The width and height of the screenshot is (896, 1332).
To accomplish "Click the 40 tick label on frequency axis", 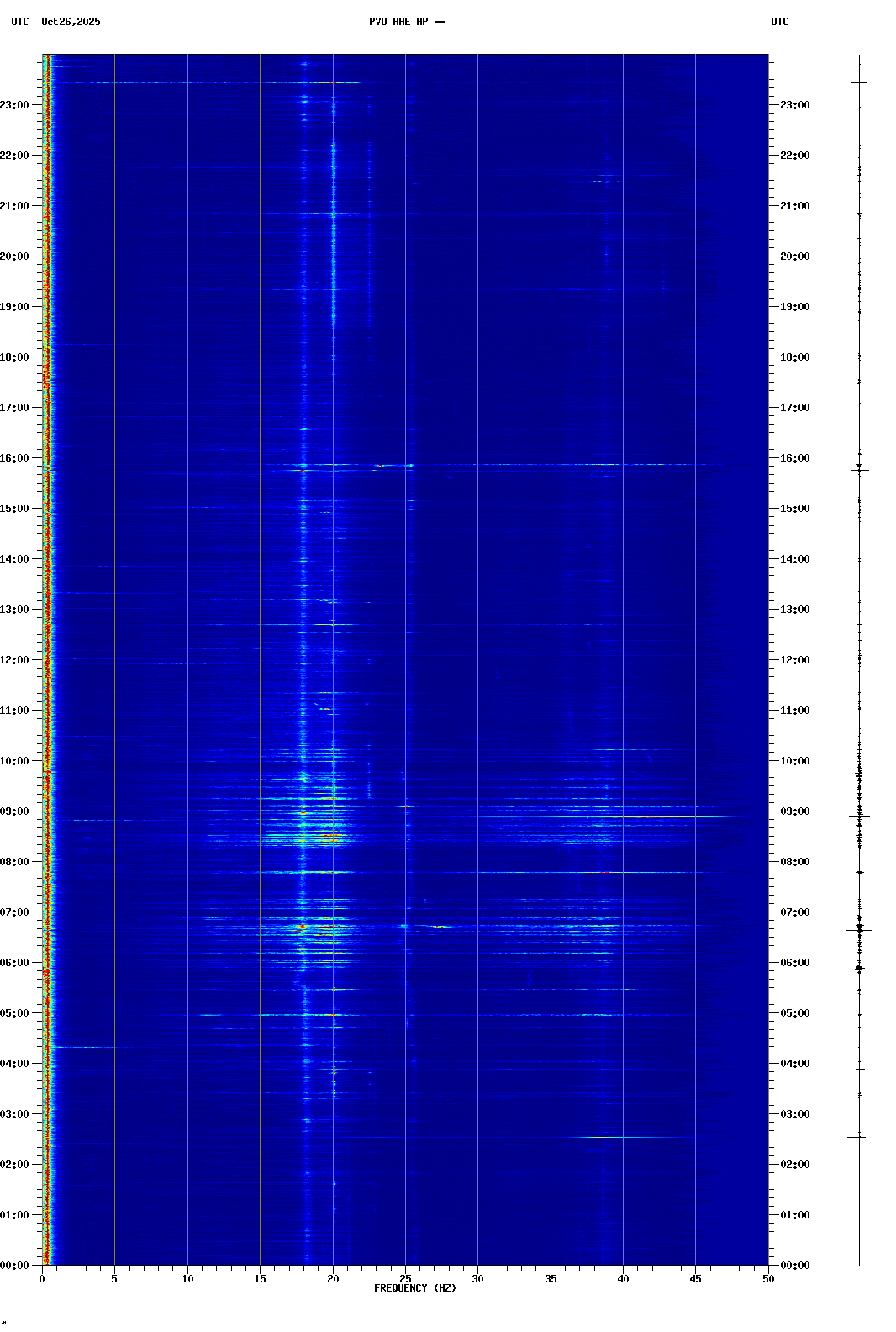I will [x=623, y=1279].
